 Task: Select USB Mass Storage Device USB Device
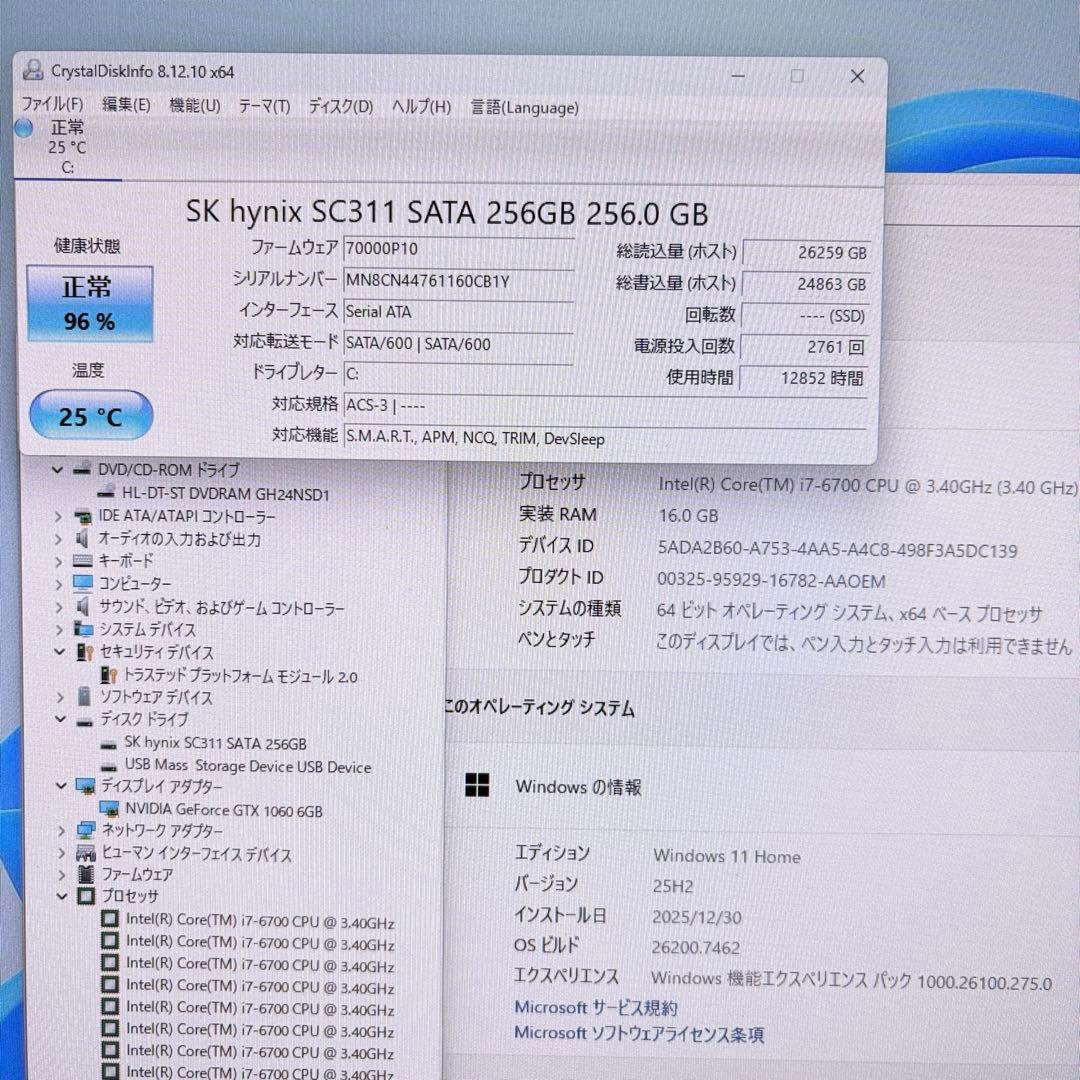248,766
